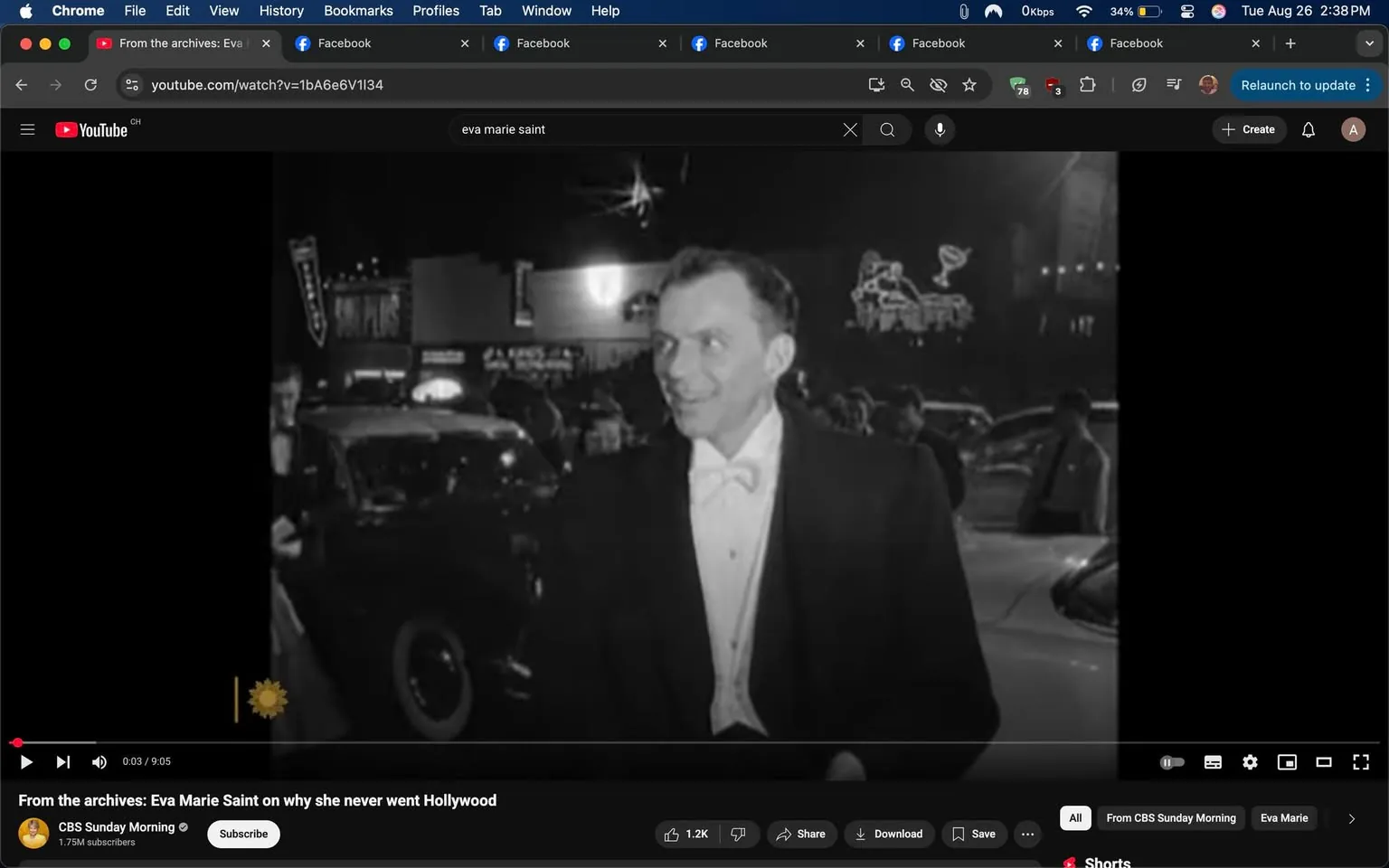The width and height of the screenshot is (1389, 868).
Task: Subscribe to CBS Sunday Morning
Action: pyautogui.click(x=242, y=834)
